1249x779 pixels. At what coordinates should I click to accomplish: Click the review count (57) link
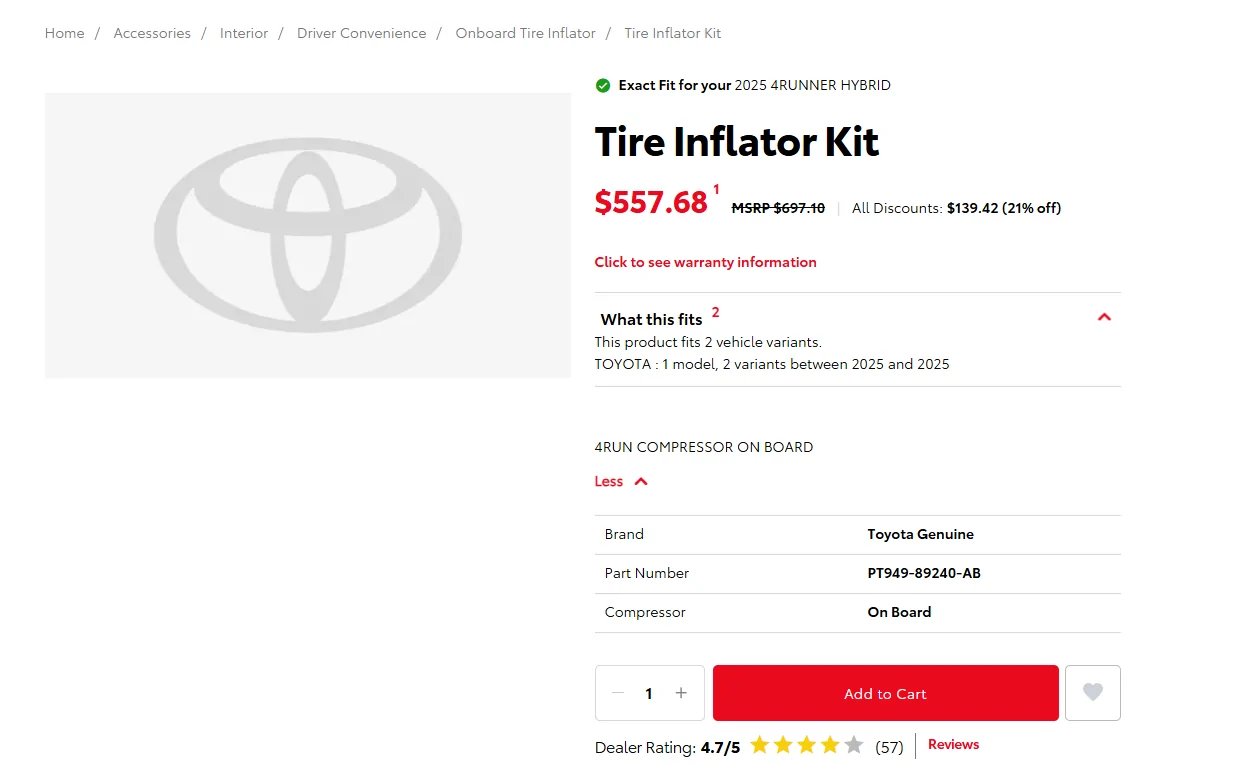click(888, 746)
